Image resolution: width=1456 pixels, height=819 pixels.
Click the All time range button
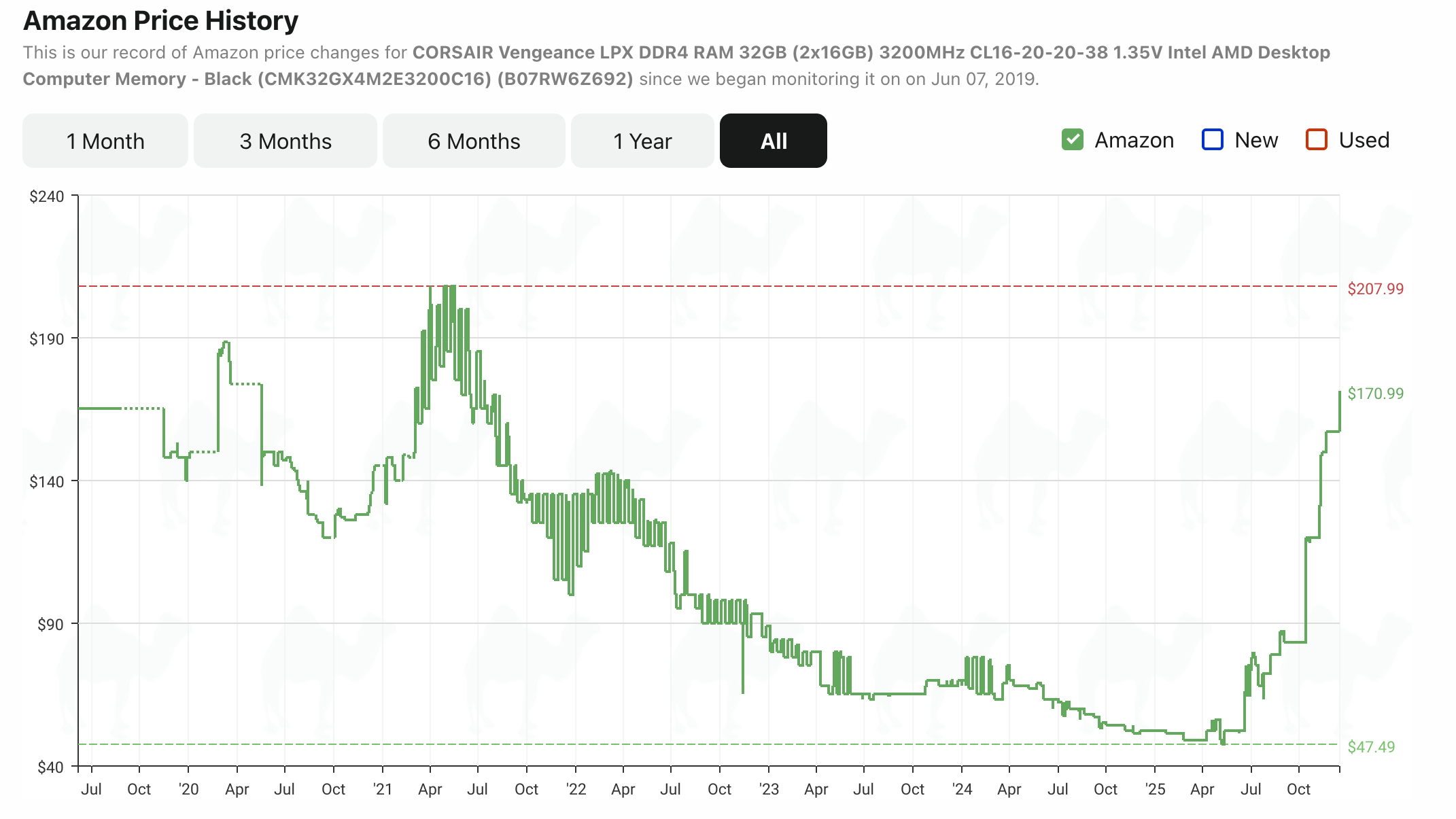tap(774, 141)
